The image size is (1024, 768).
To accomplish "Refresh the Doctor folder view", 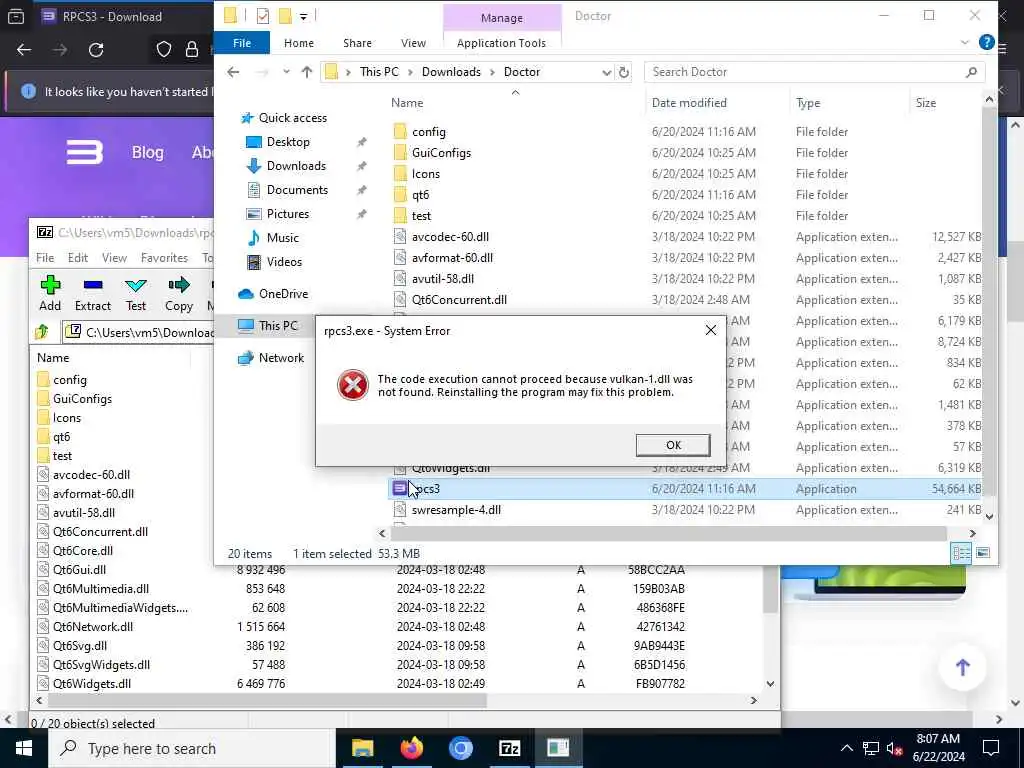I will (624, 72).
